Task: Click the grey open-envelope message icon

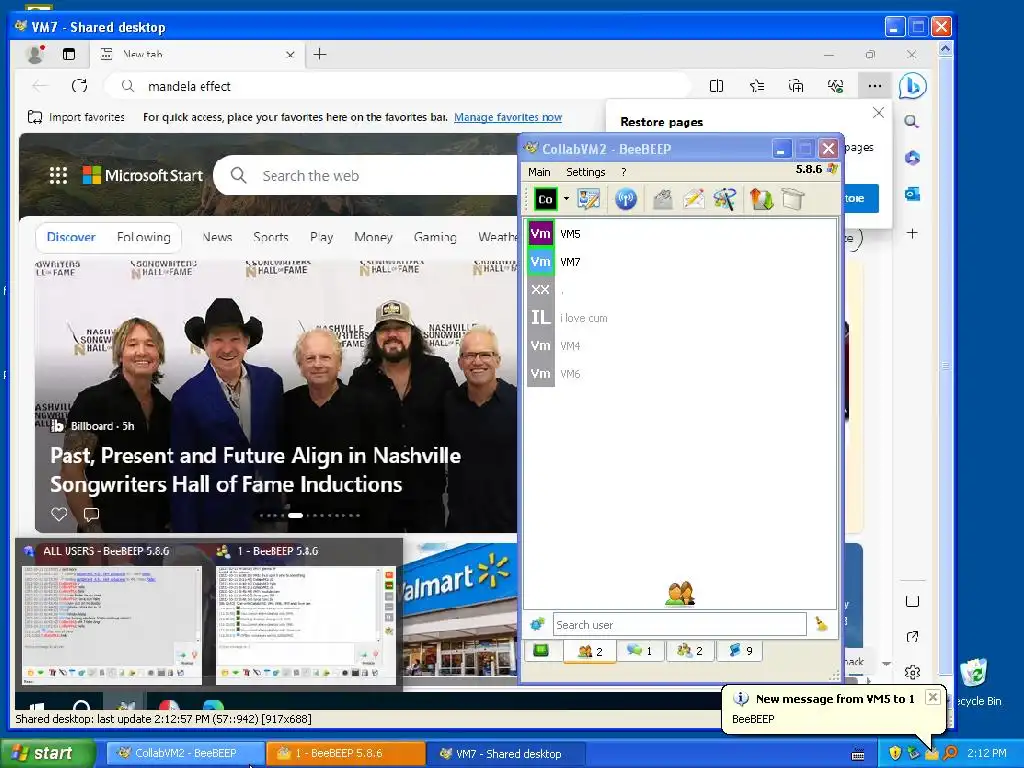Action: point(663,199)
